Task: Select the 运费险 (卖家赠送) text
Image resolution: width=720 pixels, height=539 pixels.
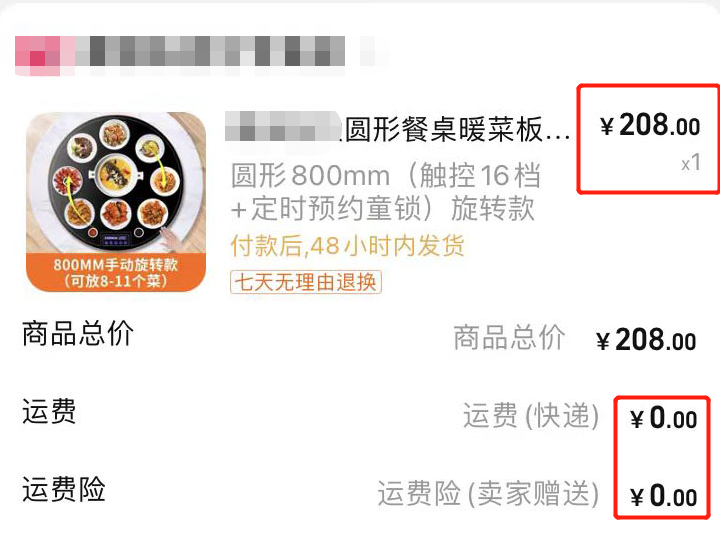Action: (489, 494)
